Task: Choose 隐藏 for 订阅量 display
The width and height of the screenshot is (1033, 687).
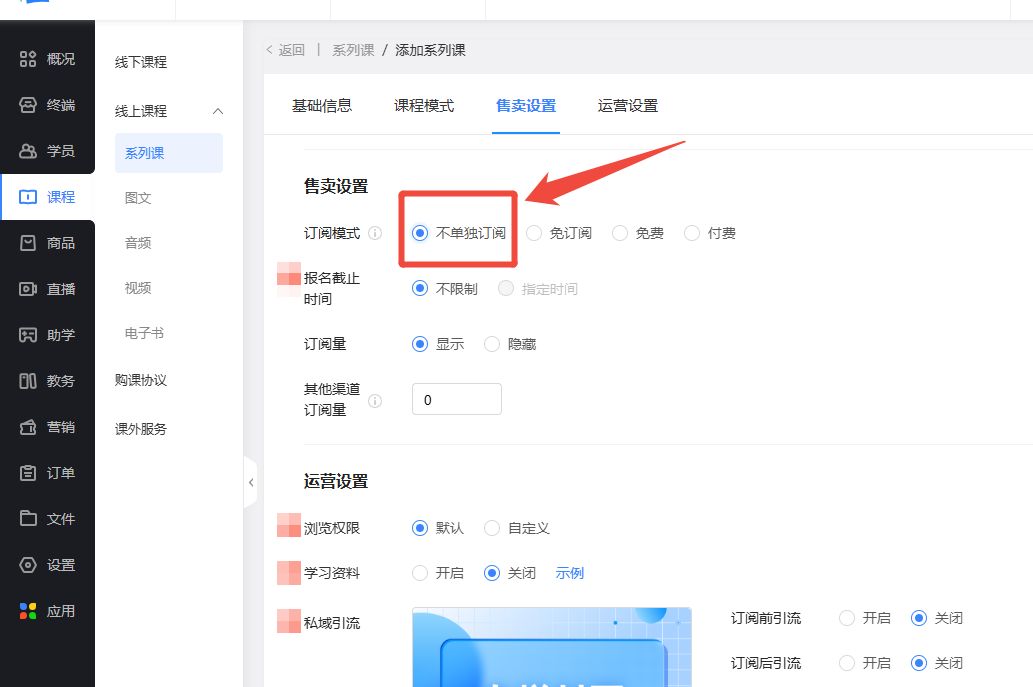Action: (492, 344)
